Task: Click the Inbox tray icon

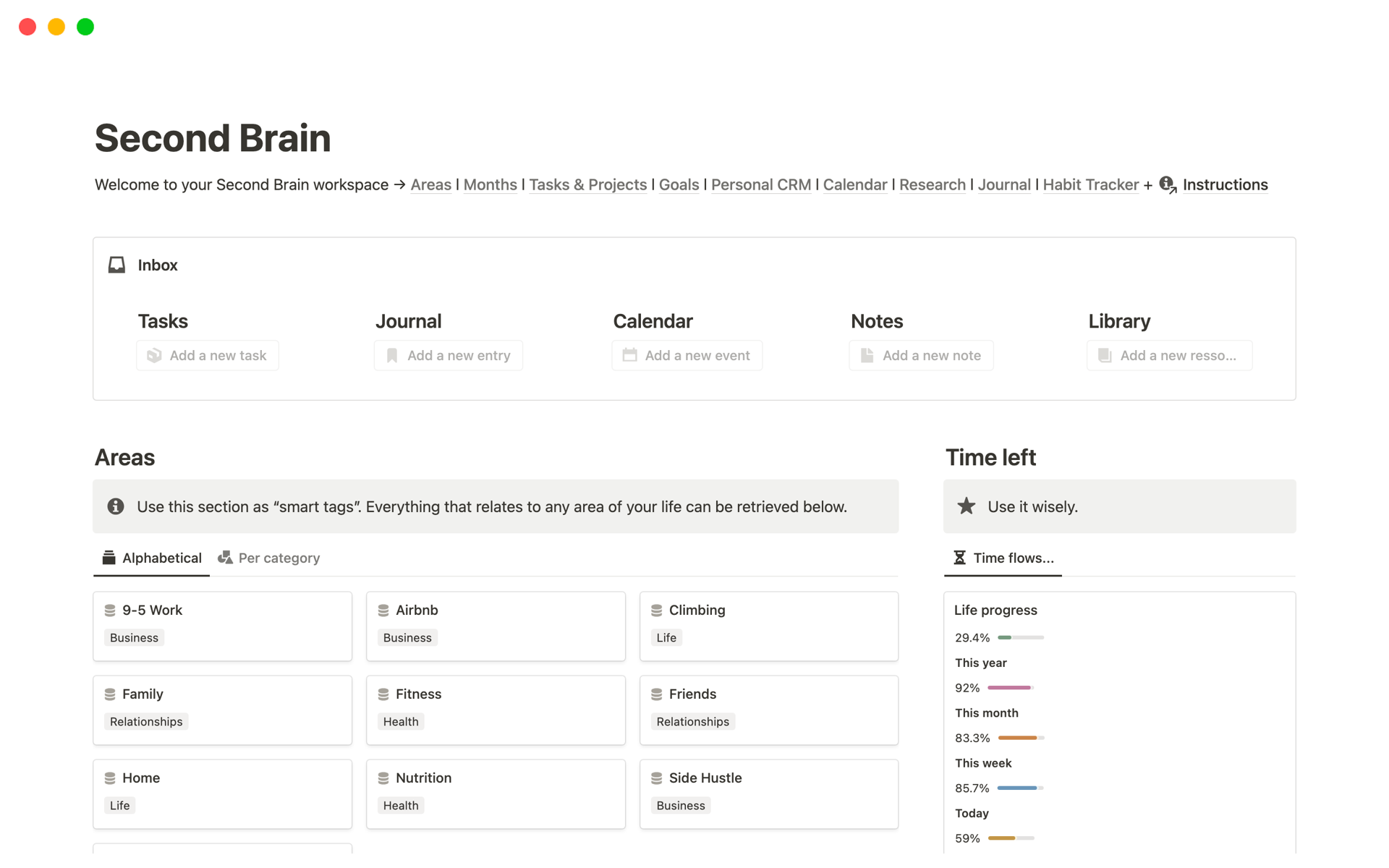Action: [116, 265]
